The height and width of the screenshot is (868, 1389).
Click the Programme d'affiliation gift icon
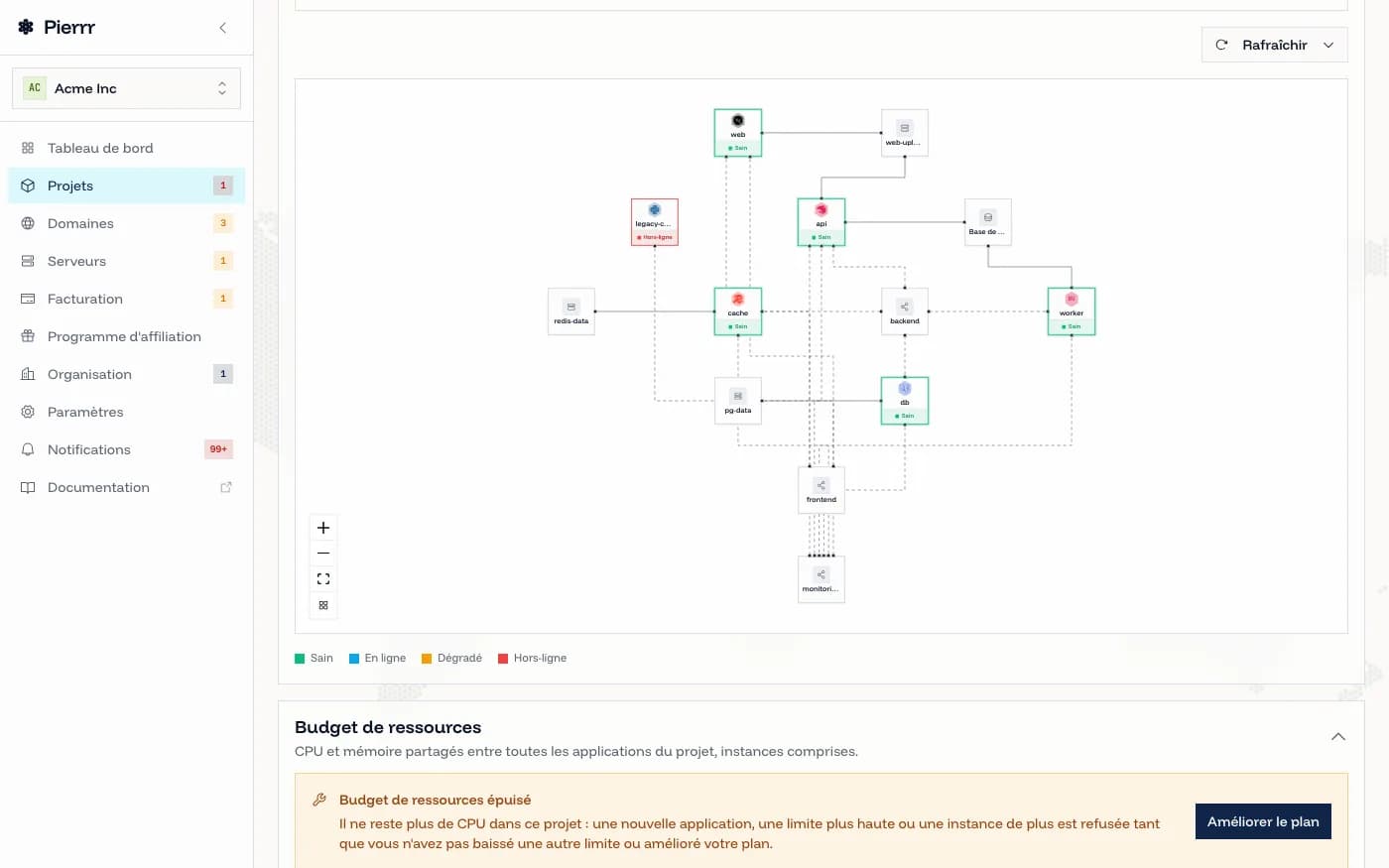click(x=28, y=336)
